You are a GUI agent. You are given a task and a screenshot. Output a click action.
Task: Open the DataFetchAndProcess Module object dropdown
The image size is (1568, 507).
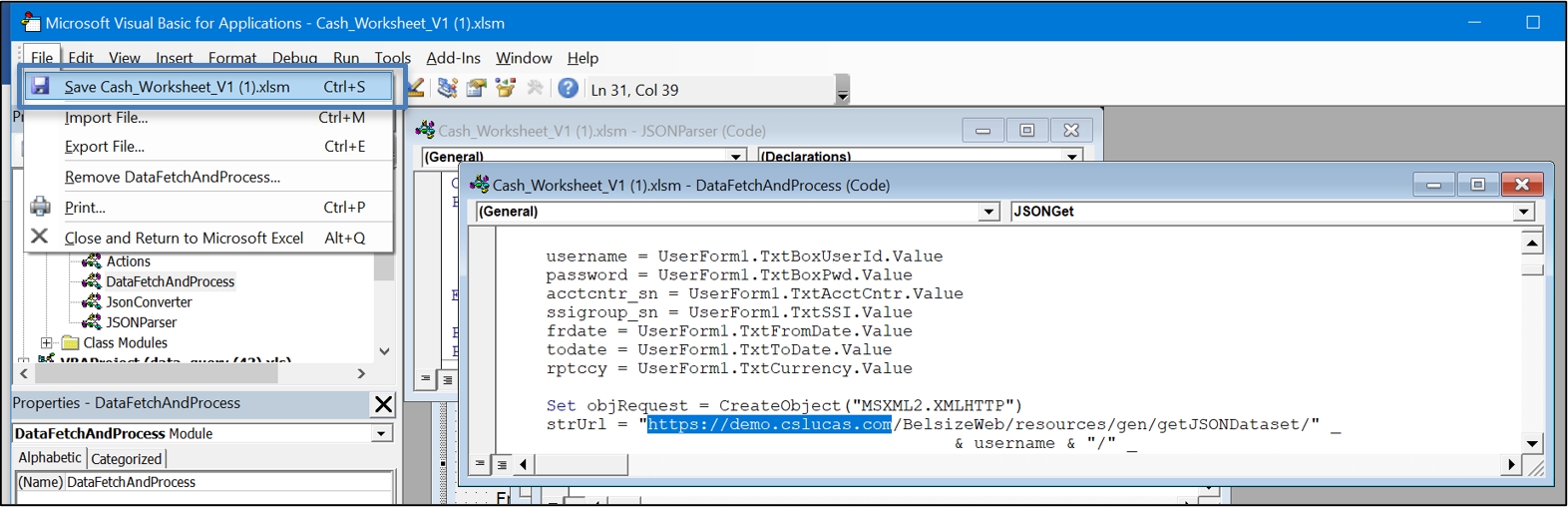coord(381,434)
